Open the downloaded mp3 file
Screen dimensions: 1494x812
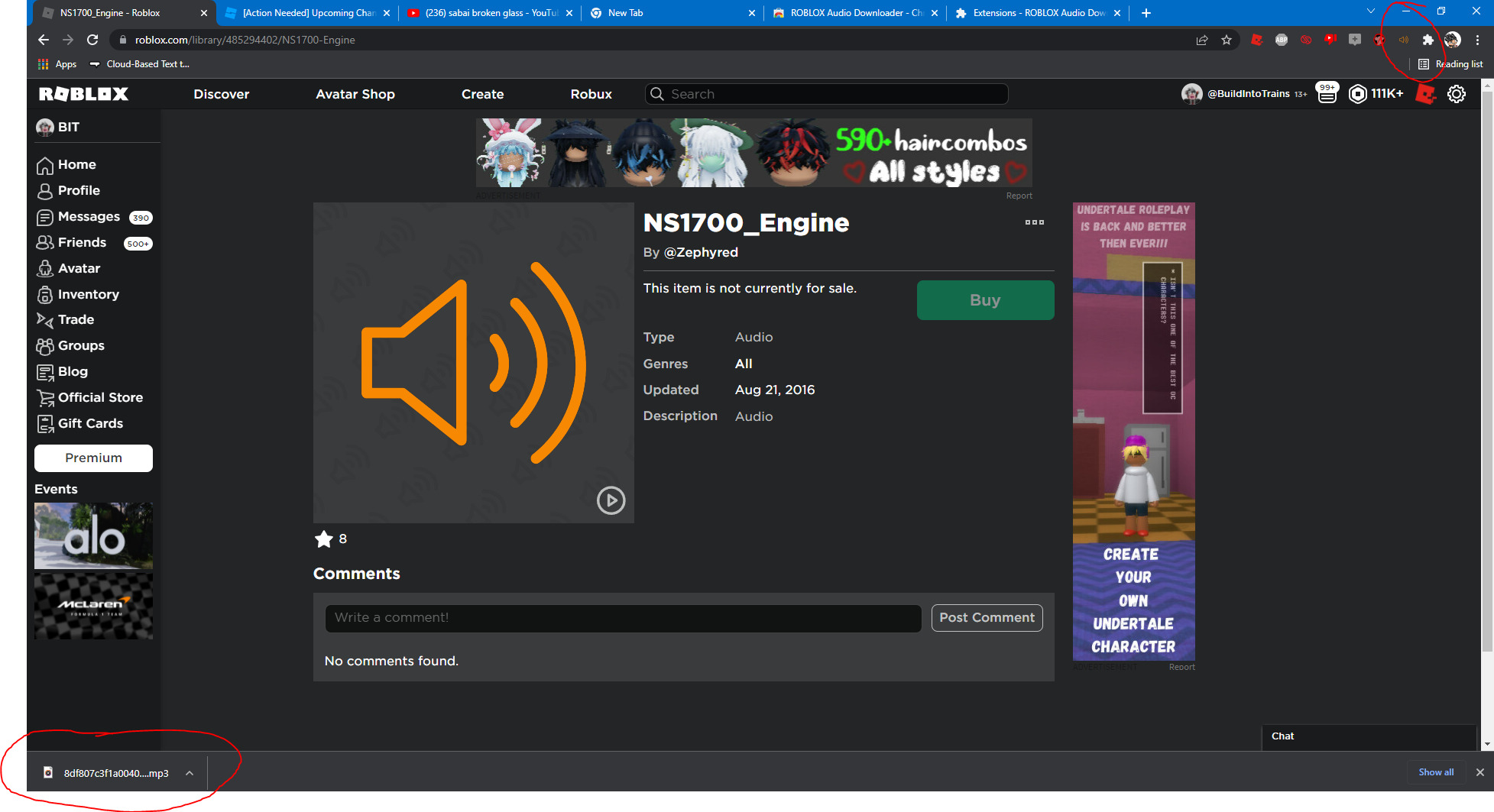(106, 773)
